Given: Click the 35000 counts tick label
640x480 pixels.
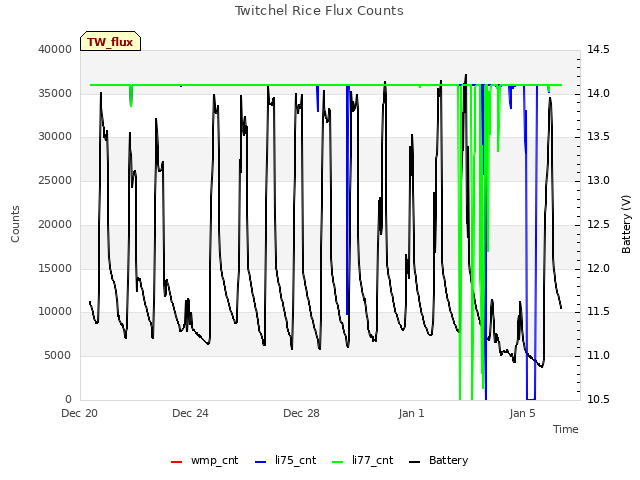Looking at the screenshot, I should (55, 93).
